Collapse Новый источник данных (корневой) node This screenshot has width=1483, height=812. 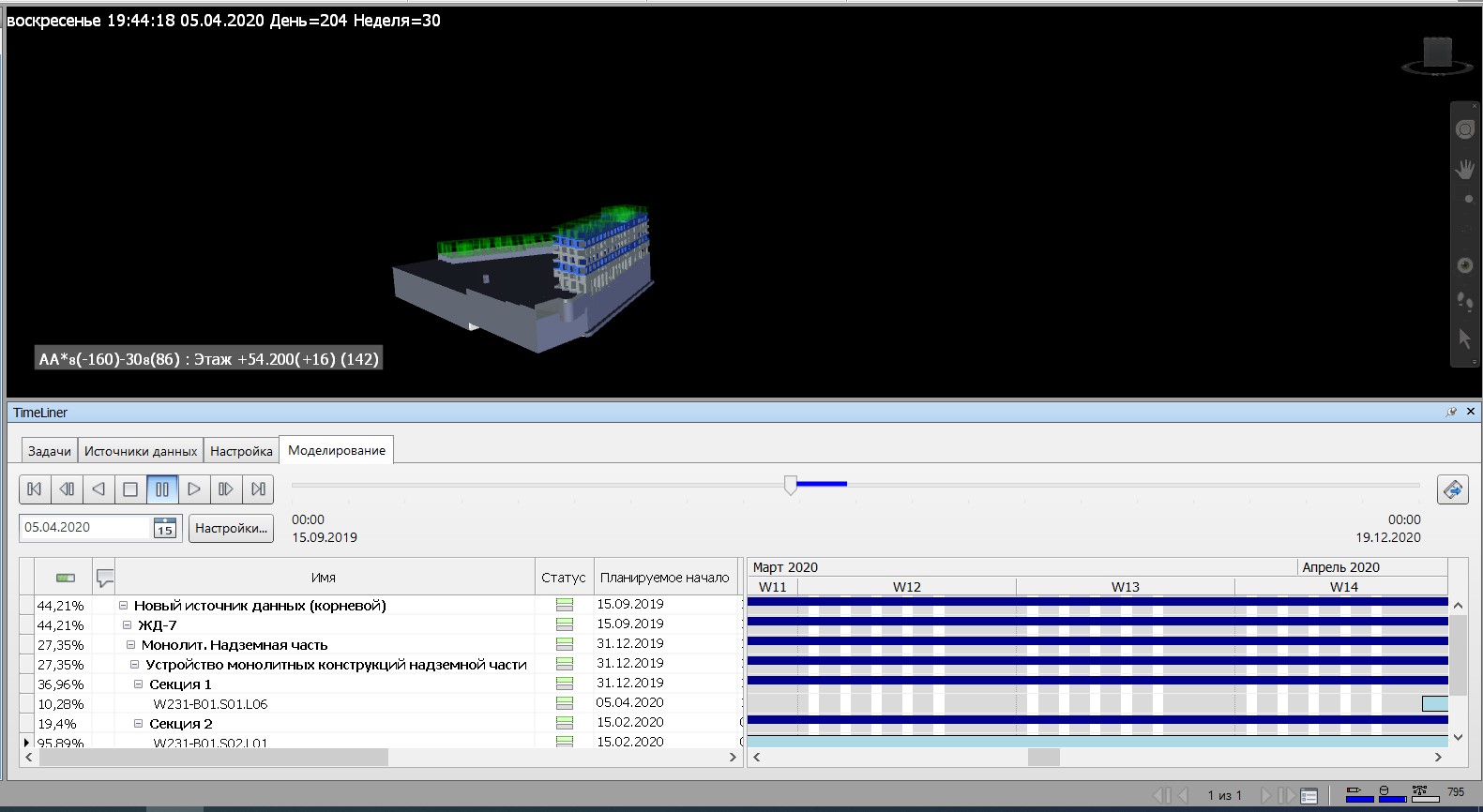click(123, 606)
